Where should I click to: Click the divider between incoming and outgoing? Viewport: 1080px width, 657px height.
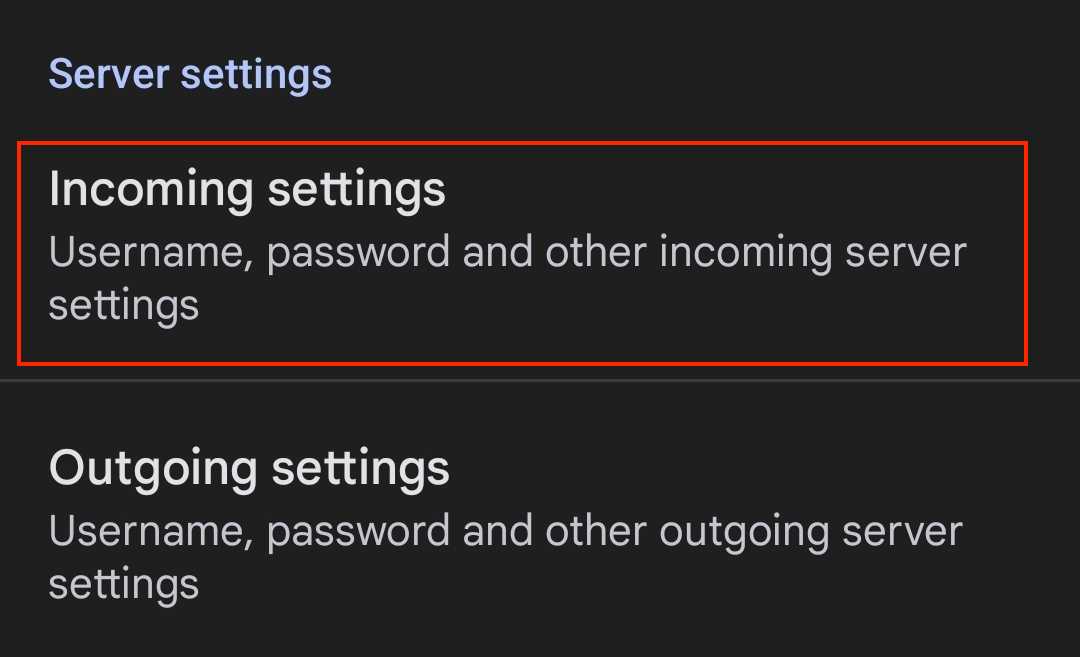pos(540,379)
